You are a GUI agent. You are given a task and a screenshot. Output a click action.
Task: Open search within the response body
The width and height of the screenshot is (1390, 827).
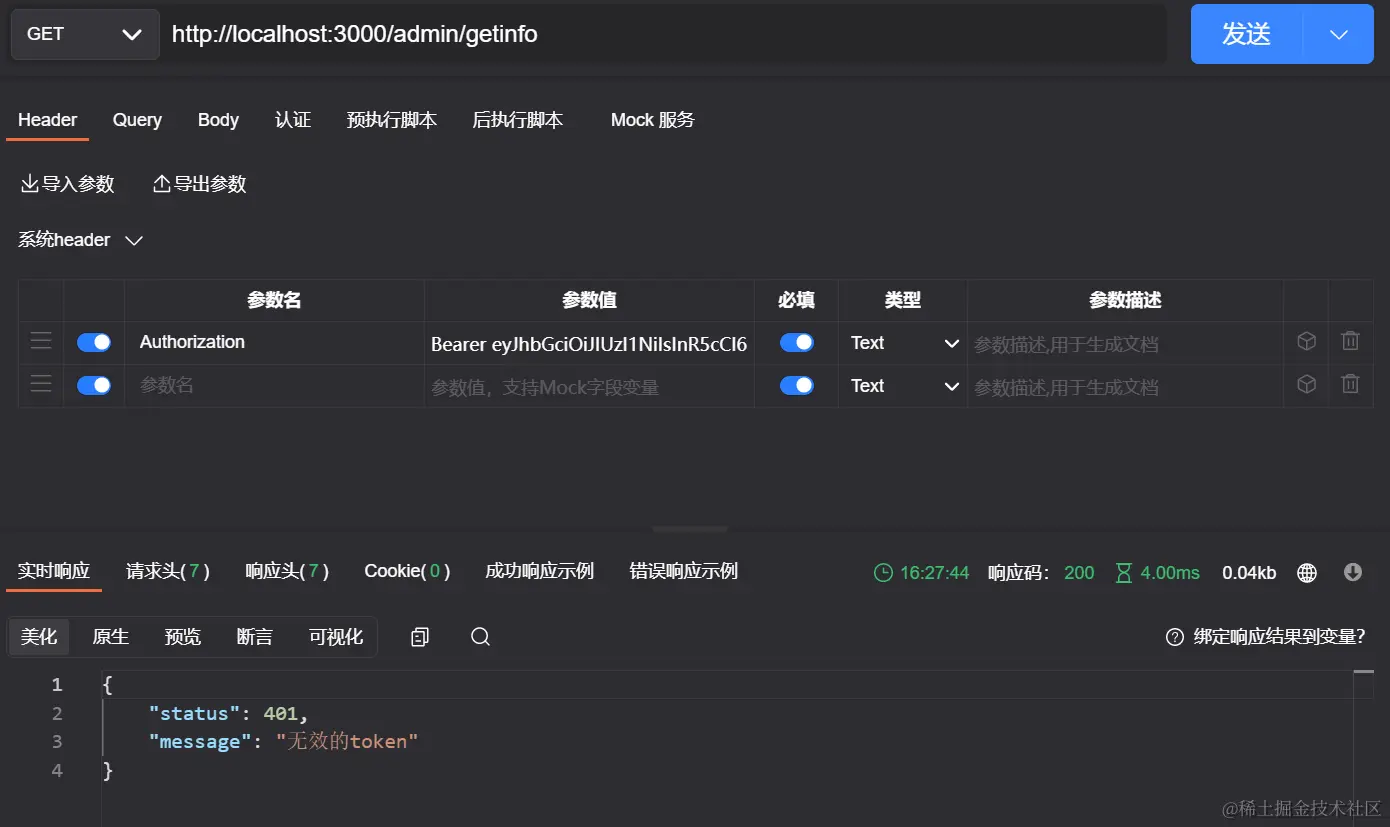[x=479, y=636]
